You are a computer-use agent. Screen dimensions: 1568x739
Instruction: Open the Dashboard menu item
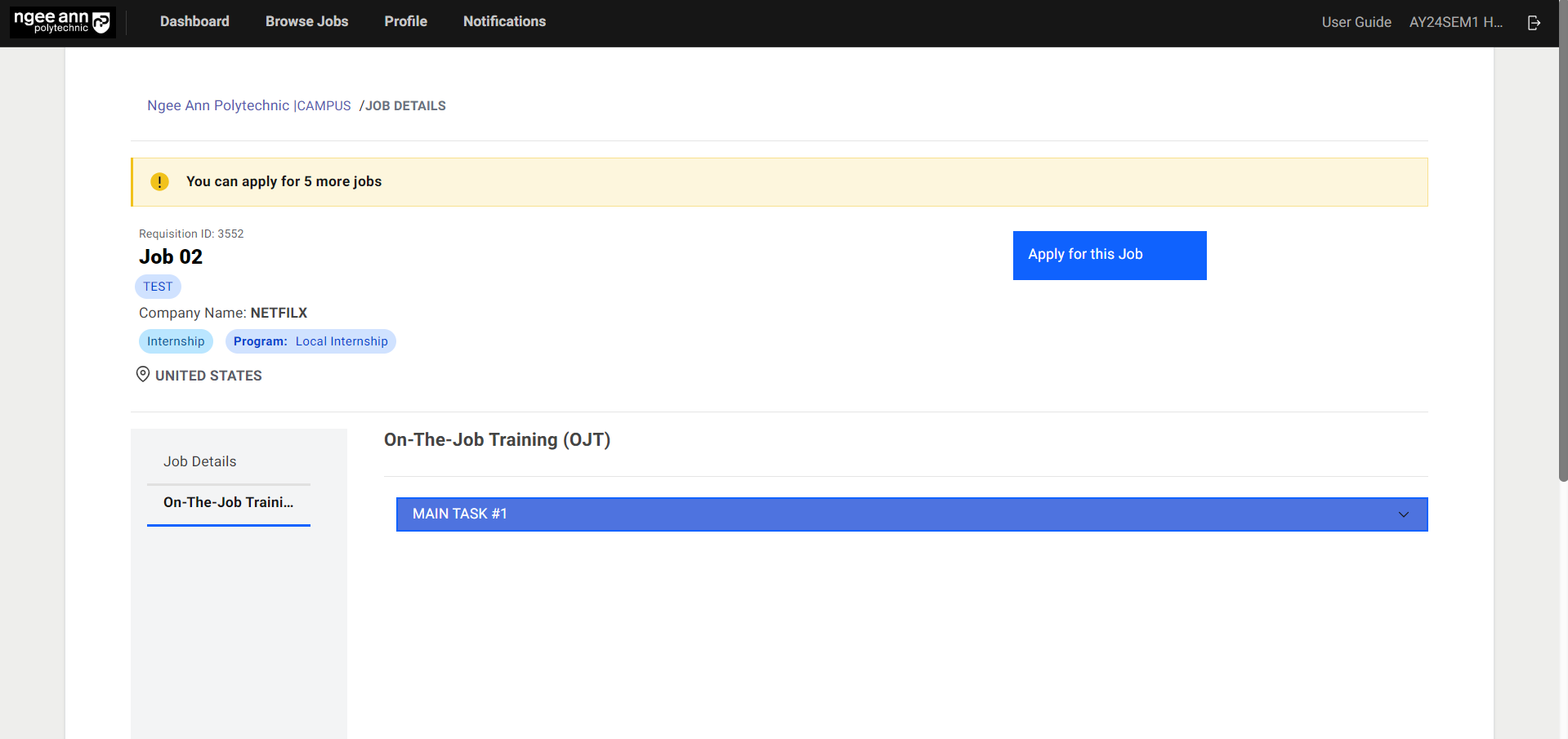pyautogui.click(x=194, y=22)
